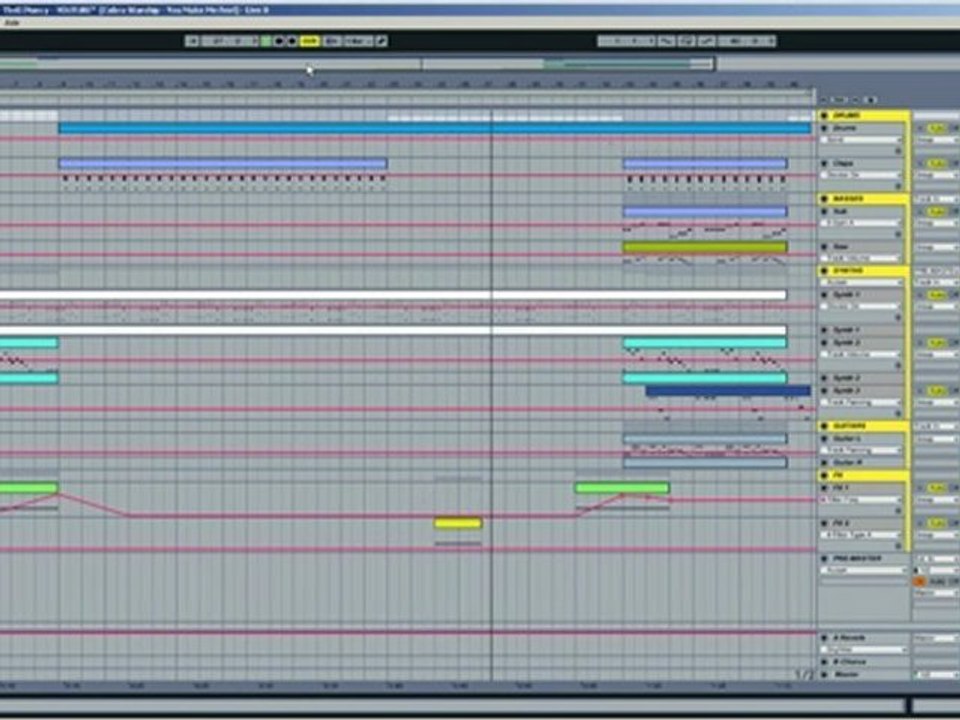Screen dimensions: 960x720
Task: Open Claps track automation device chooser
Action: 861,176
